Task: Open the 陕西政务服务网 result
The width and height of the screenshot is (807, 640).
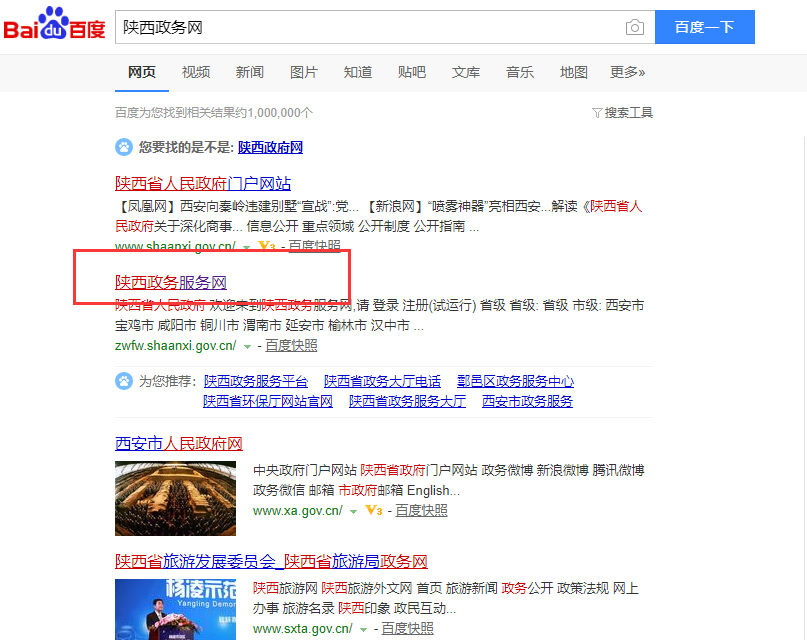Action: tap(171, 283)
